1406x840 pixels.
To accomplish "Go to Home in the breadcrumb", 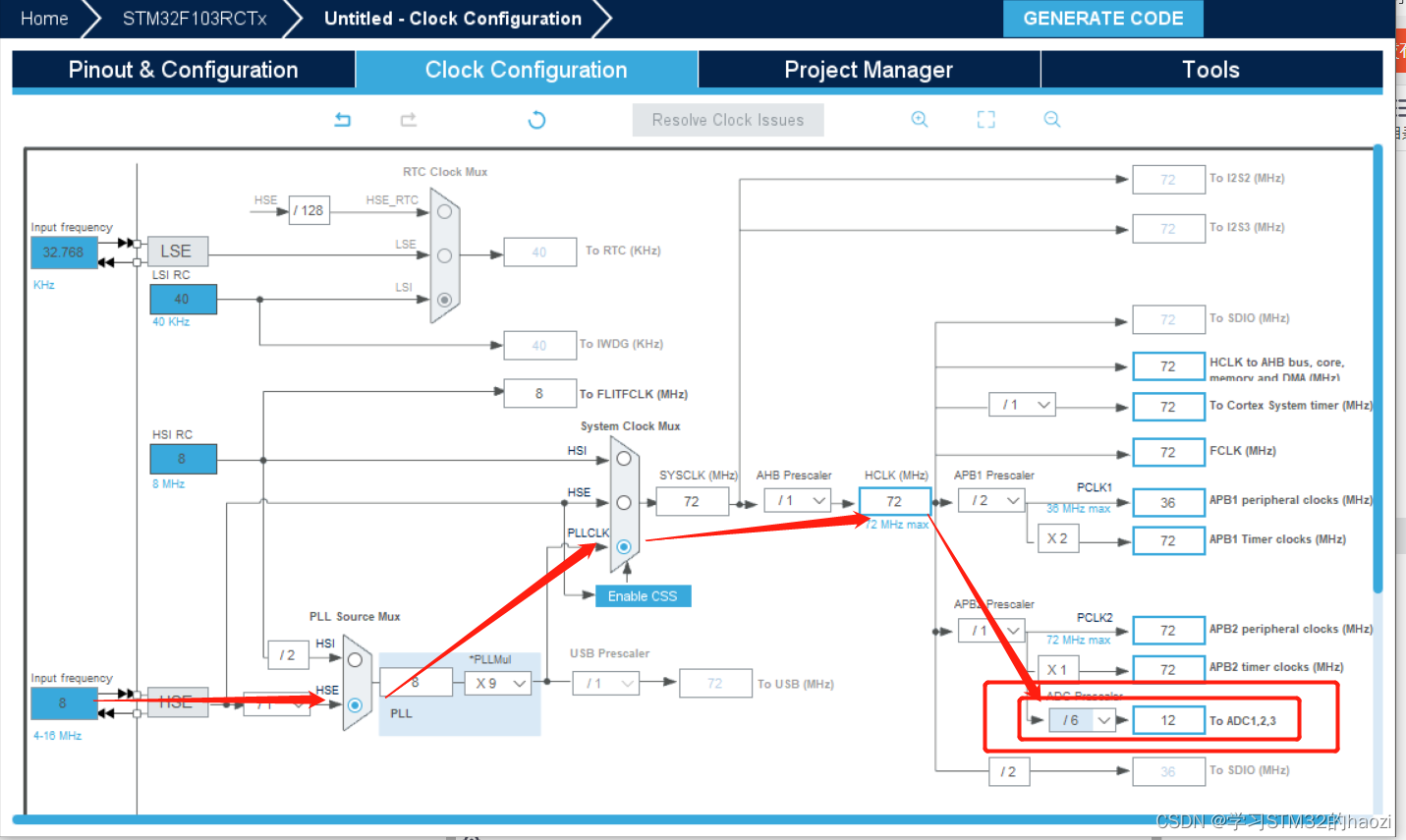I will (x=44, y=19).
